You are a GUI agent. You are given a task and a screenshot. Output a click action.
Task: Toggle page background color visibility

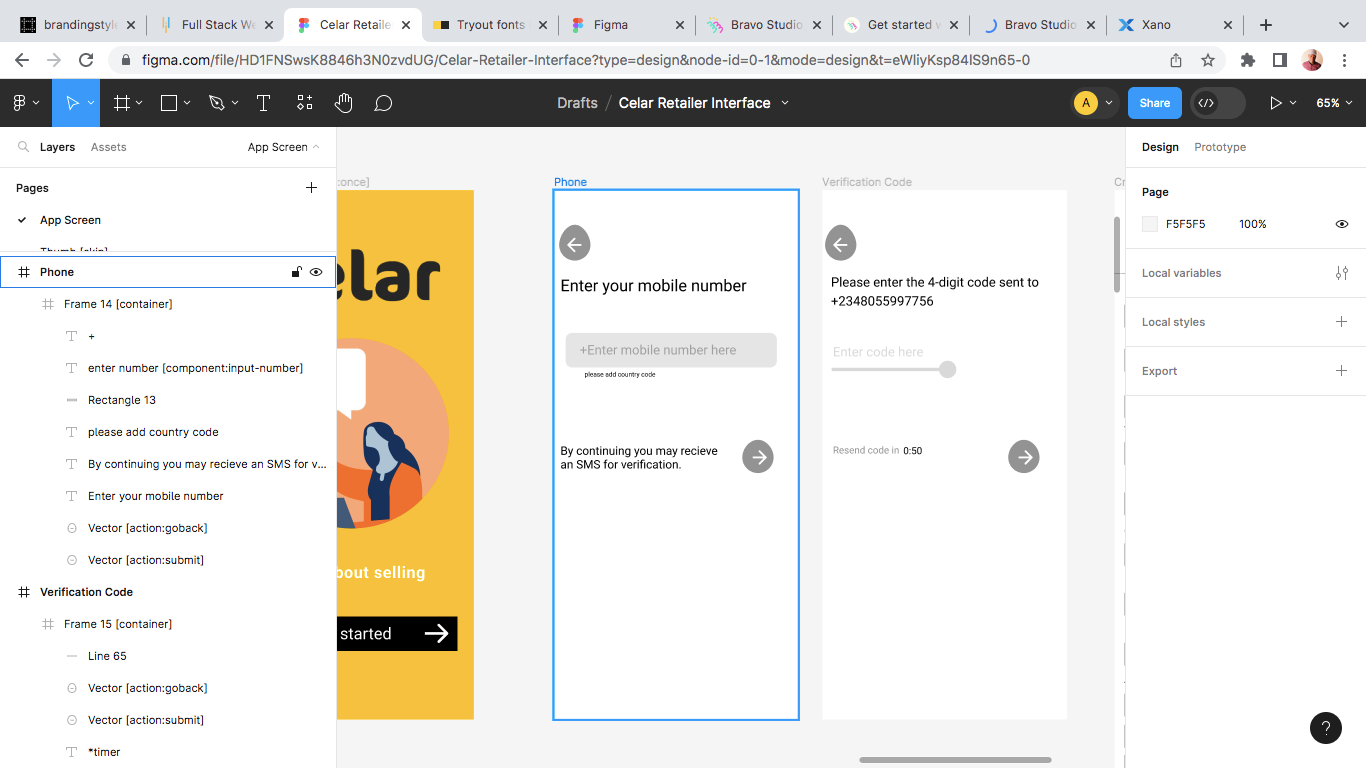pyautogui.click(x=1342, y=224)
